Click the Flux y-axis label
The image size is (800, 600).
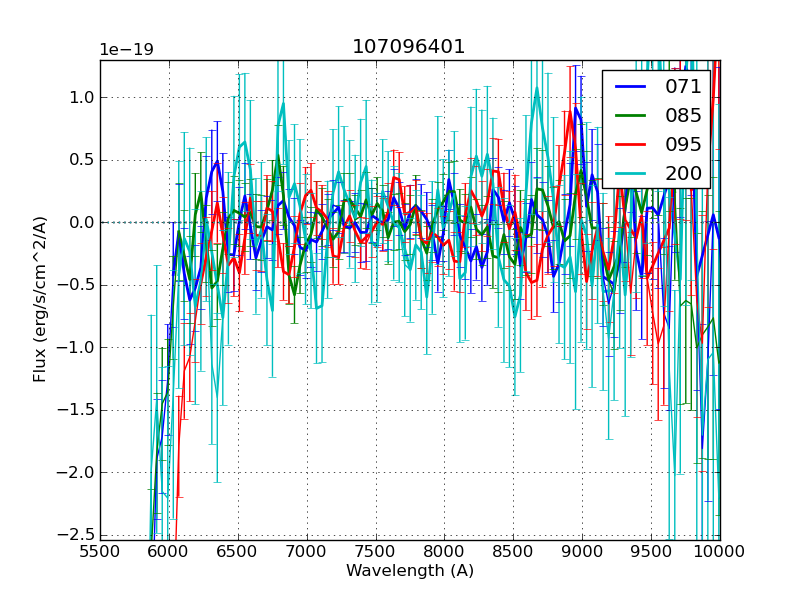[40, 299]
